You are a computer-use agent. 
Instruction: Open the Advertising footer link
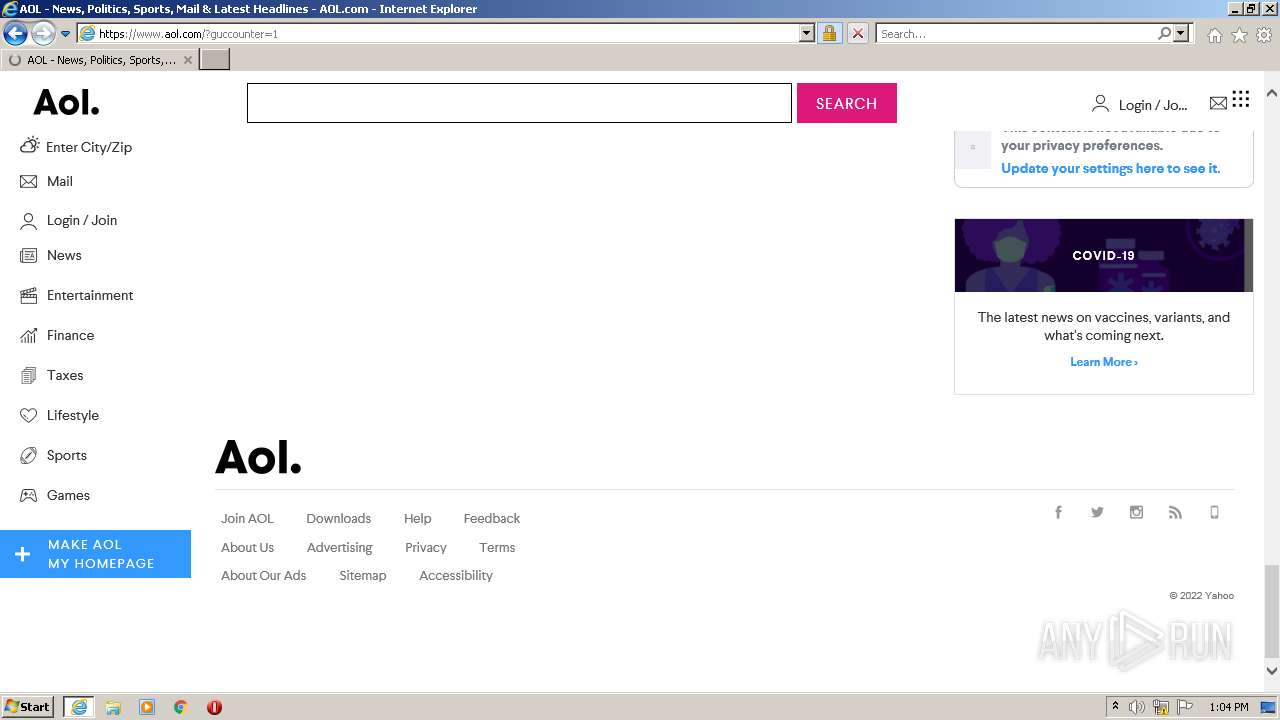(339, 547)
